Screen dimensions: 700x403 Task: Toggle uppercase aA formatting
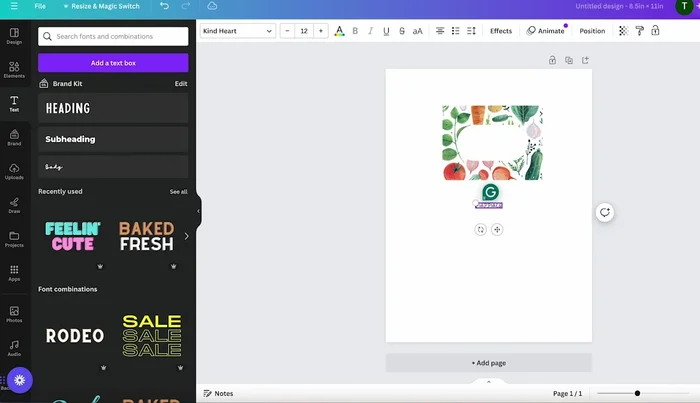pos(417,31)
